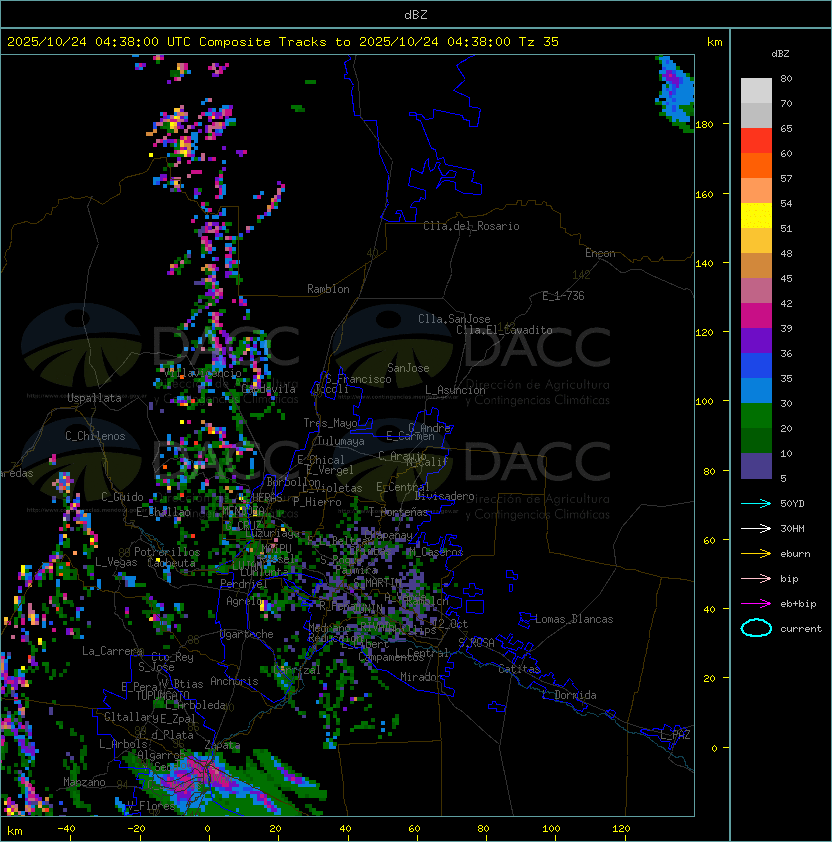Select the dark orange 57-60 dBZ swatch
Viewport: 832px width, 842px height.
coord(756,165)
